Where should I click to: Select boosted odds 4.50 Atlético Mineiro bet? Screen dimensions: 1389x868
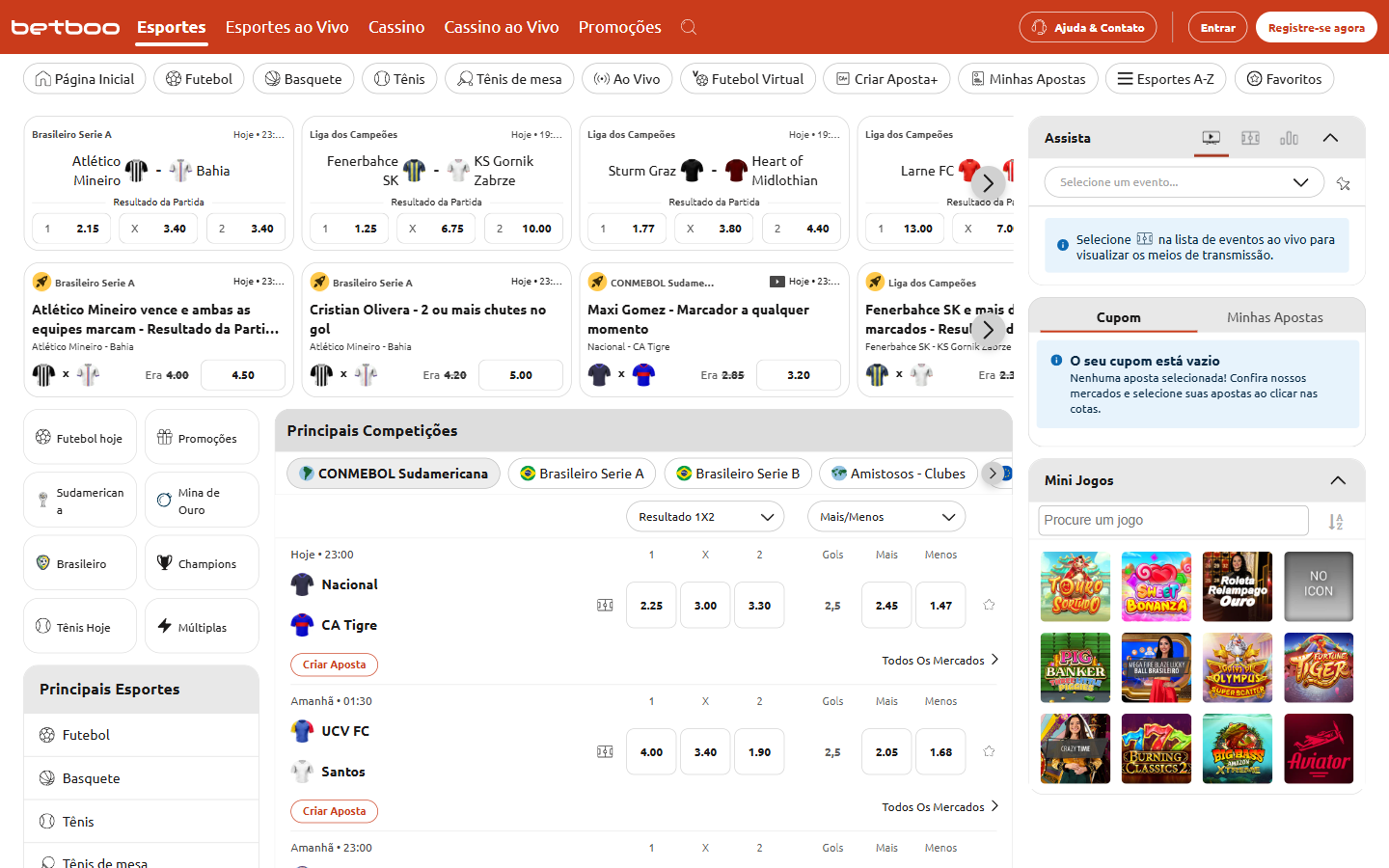243,375
